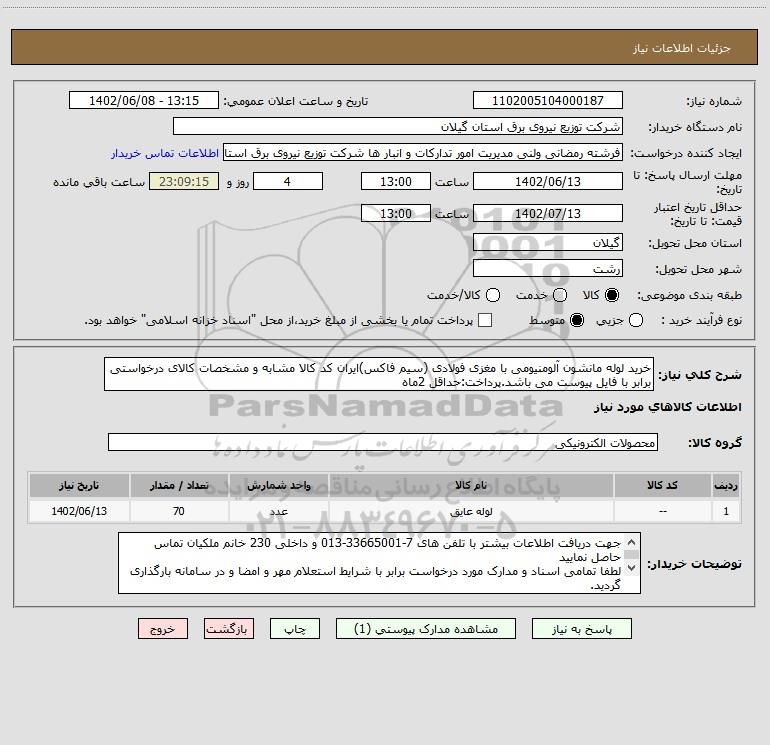This screenshot has height=745, width=770.
Task: Click the کد کالا column header
Action: pos(662,486)
